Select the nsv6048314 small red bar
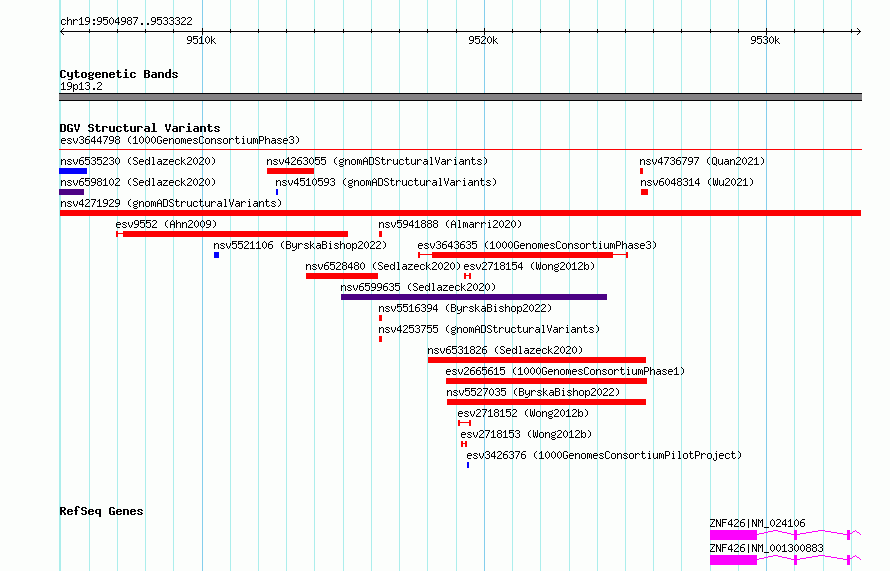890x571 pixels. 644,192
